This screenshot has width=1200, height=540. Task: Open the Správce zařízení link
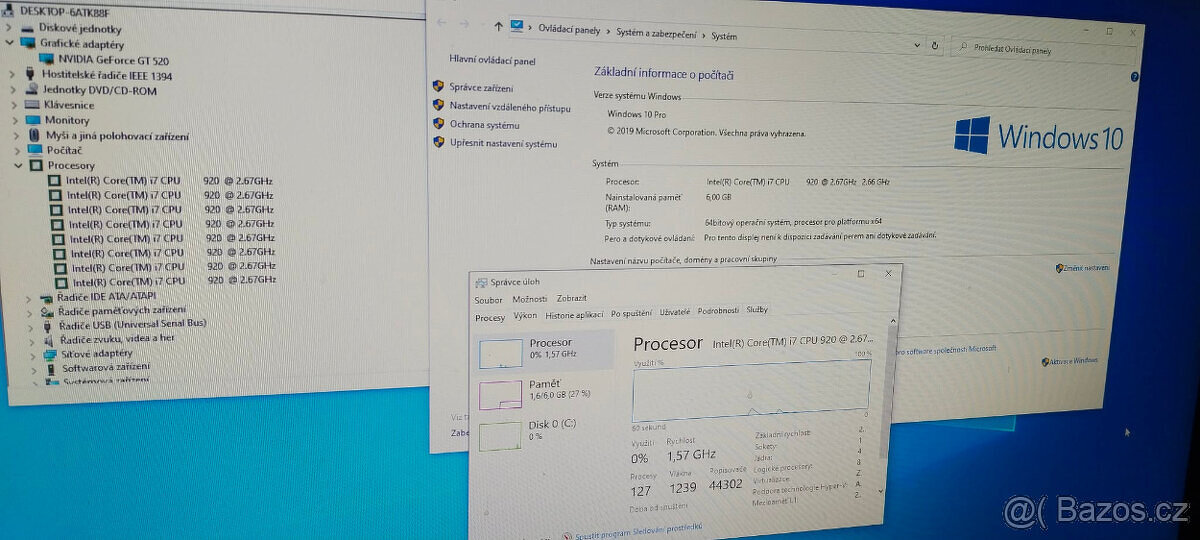[x=481, y=88]
